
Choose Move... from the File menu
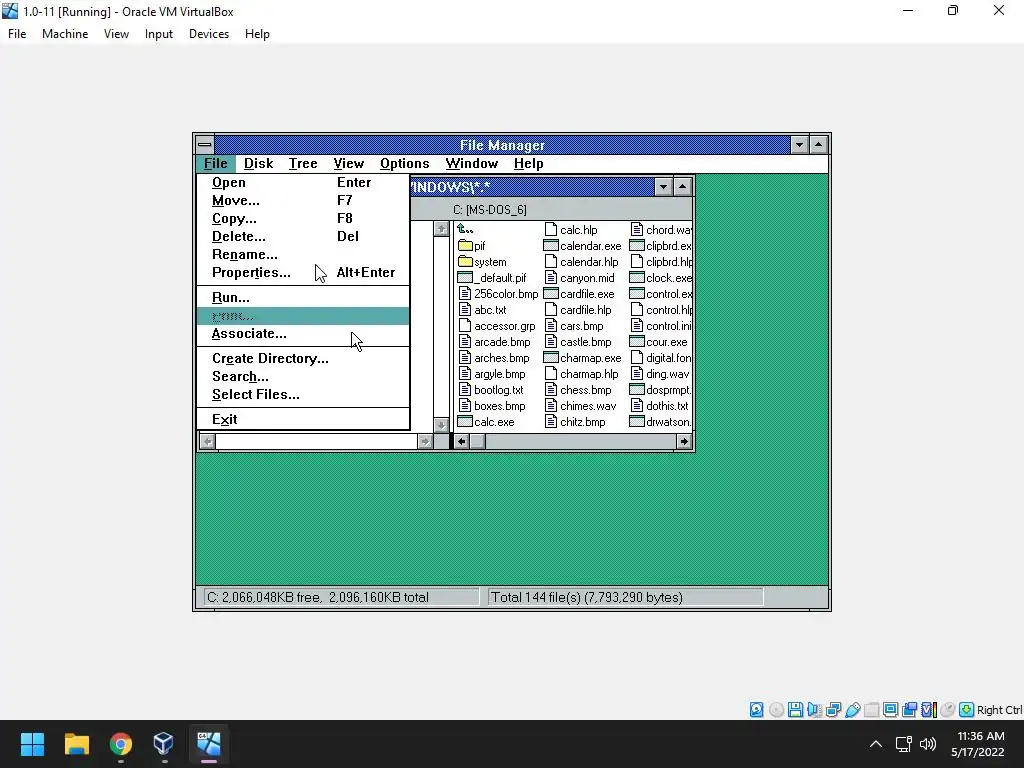303,200
